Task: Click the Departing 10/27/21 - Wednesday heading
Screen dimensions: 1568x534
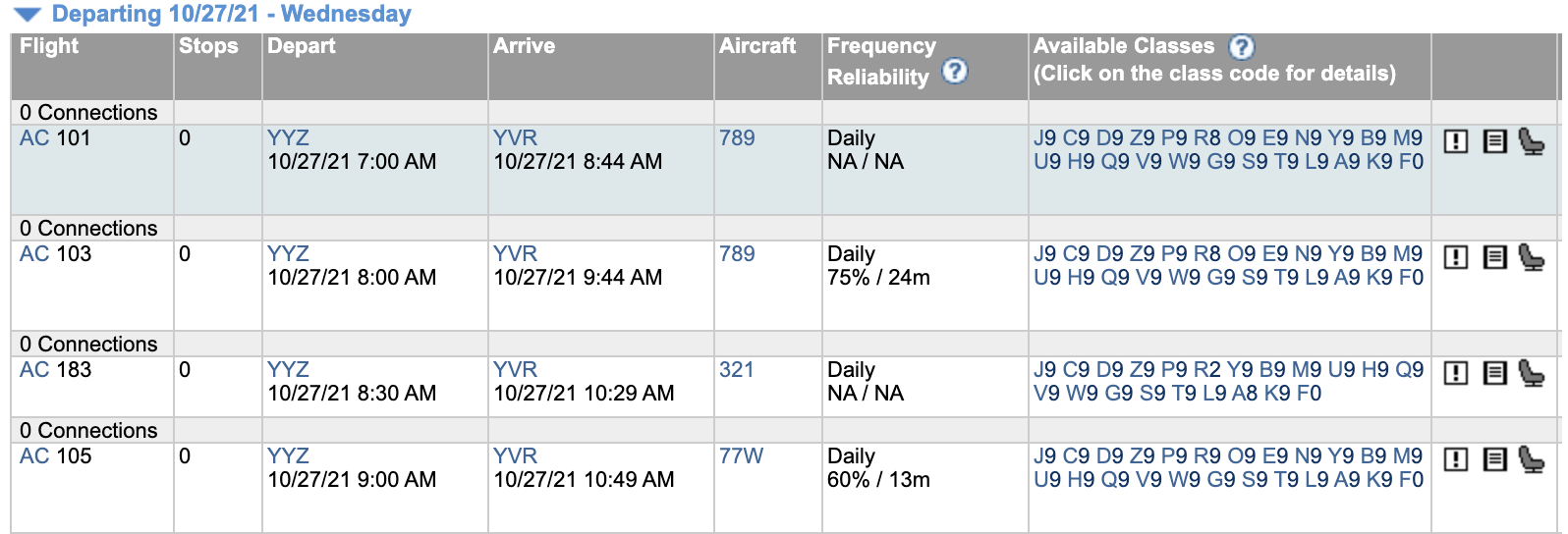Action: click(231, 15)
